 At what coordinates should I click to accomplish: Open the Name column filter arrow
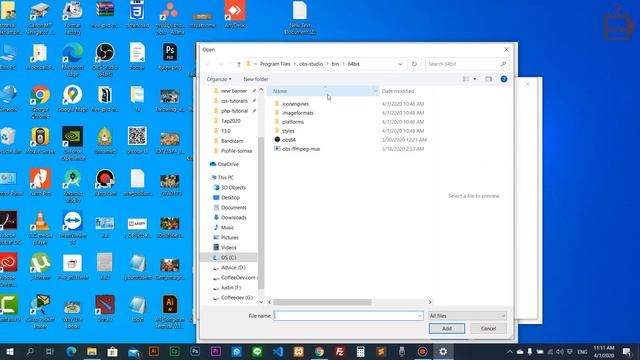376,91
